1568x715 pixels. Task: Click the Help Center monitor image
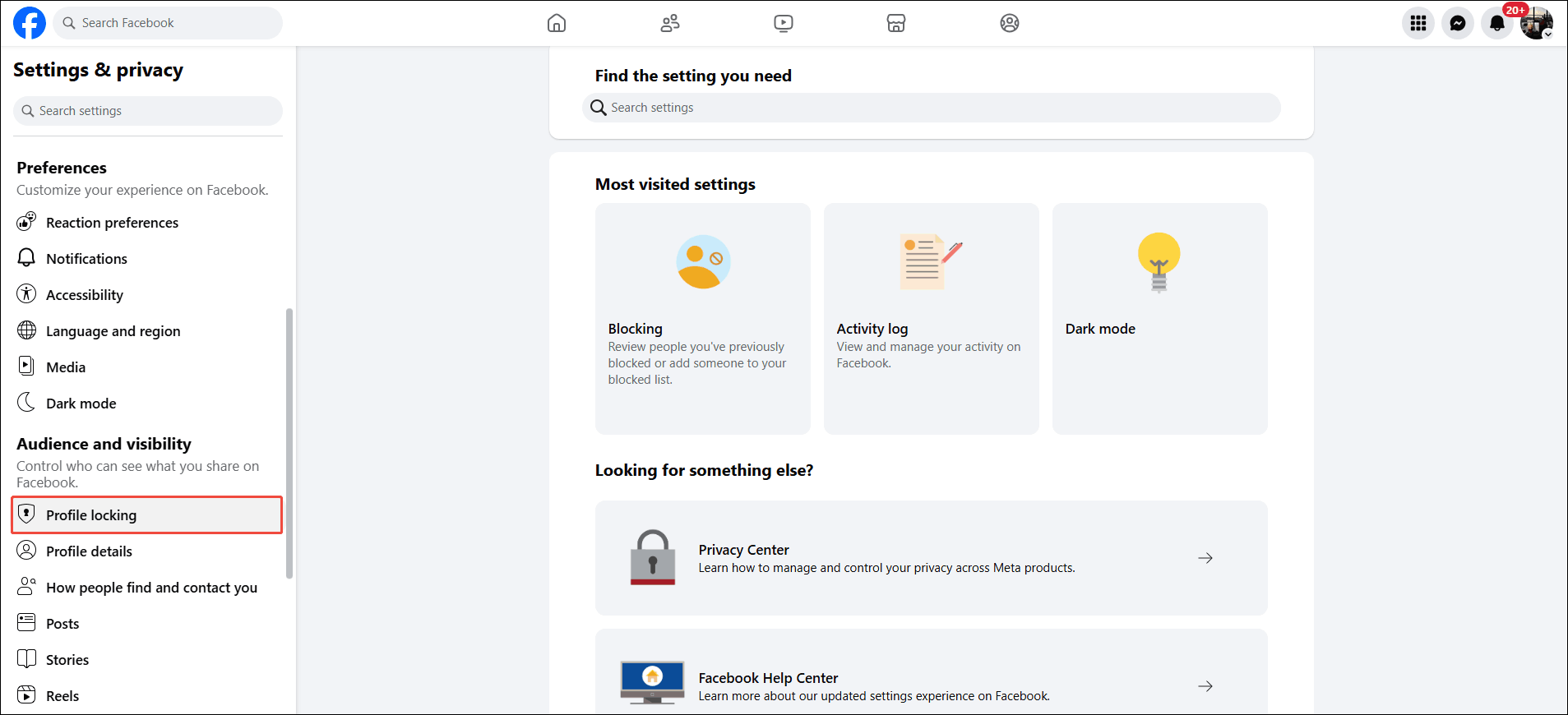652,683
